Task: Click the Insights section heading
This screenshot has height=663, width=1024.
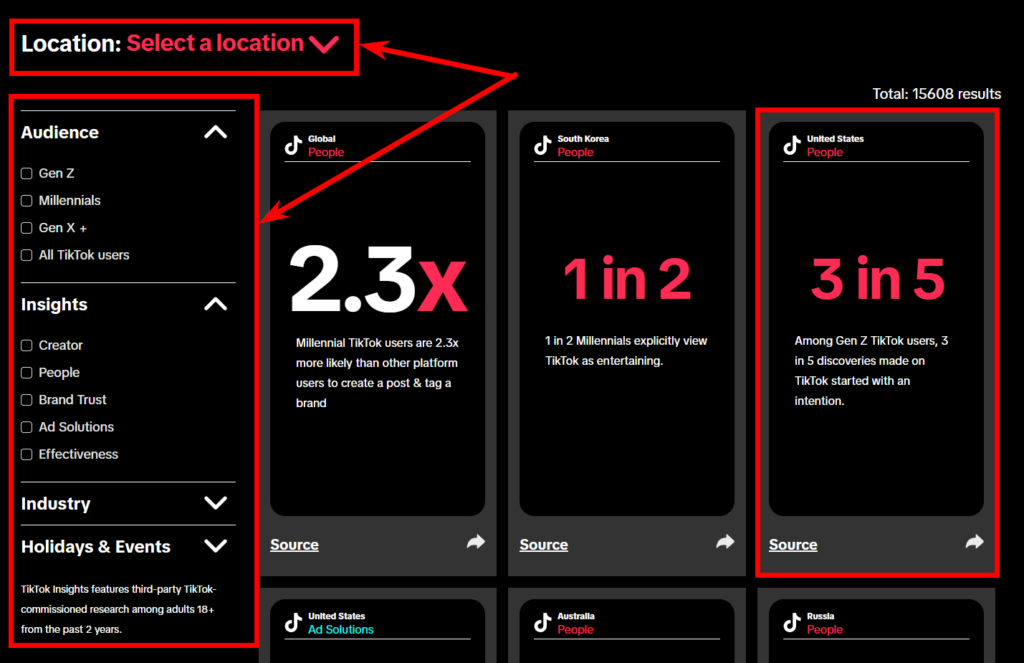Action: pos(54,304)
